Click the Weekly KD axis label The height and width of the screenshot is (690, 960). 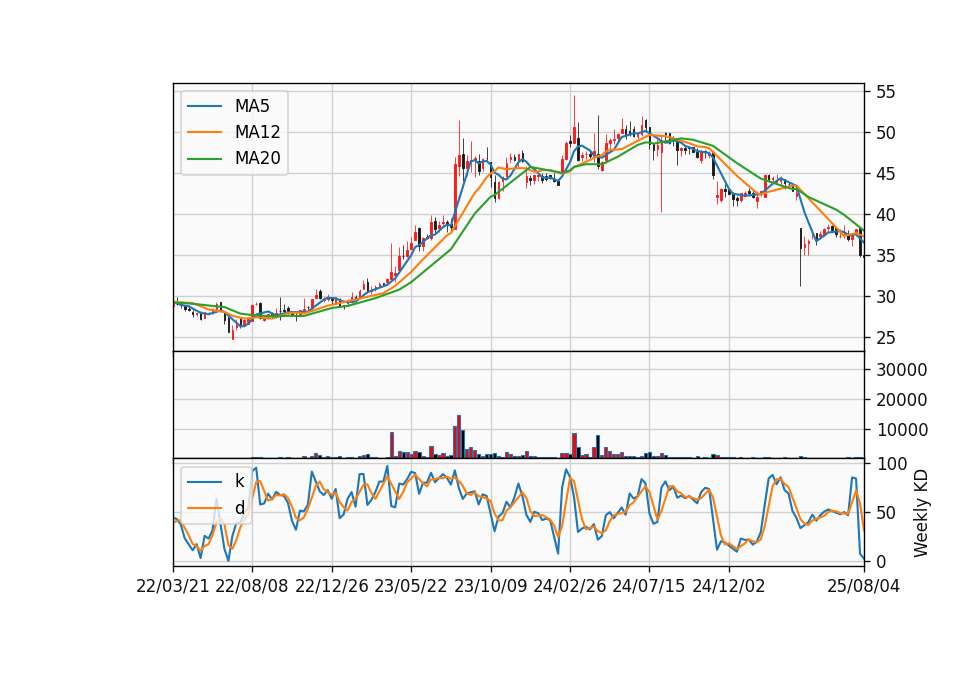point(921,513)
